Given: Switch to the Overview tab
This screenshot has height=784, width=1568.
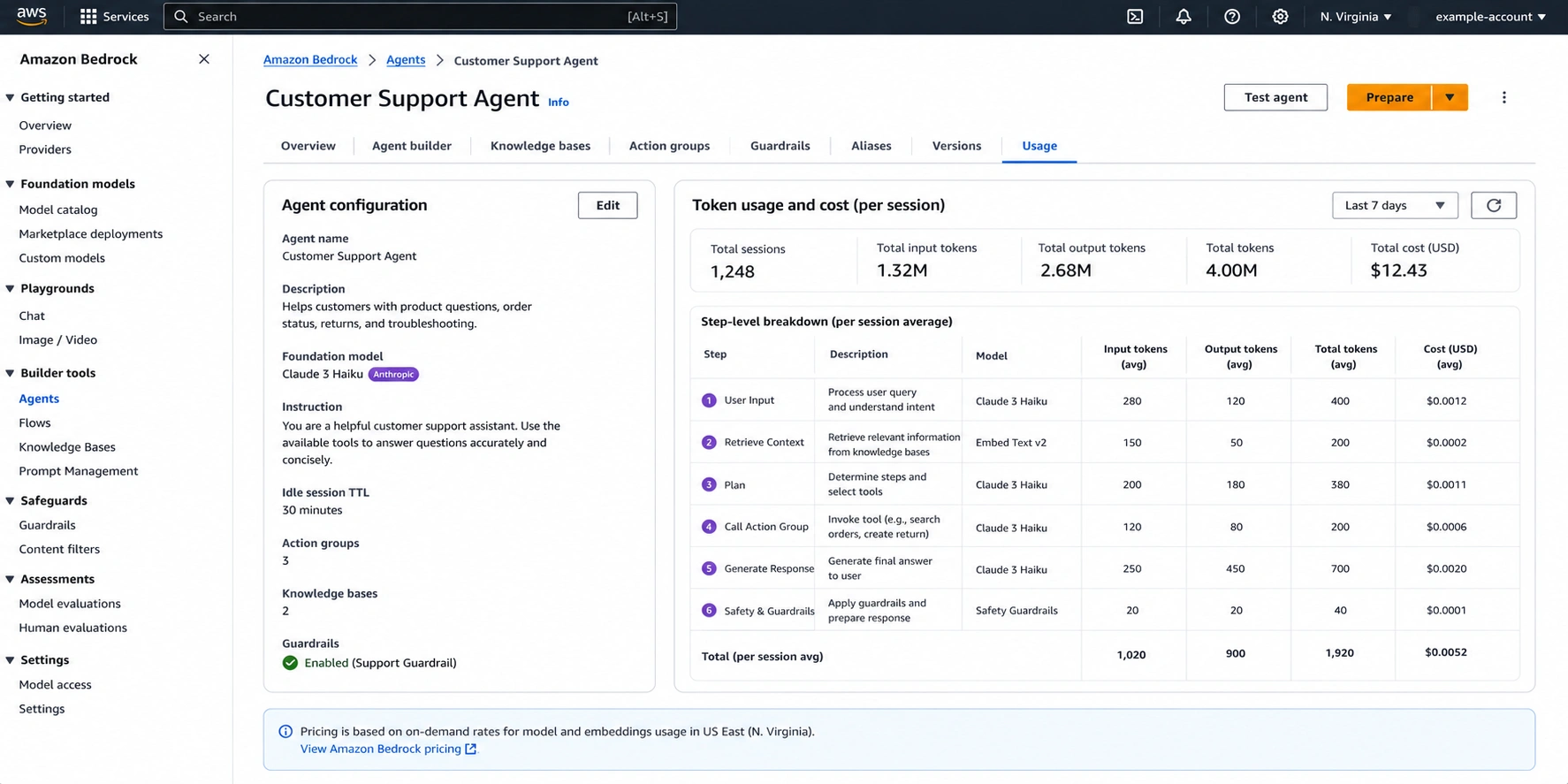Looking at the screenshot, I should click(x=308, y=146).
